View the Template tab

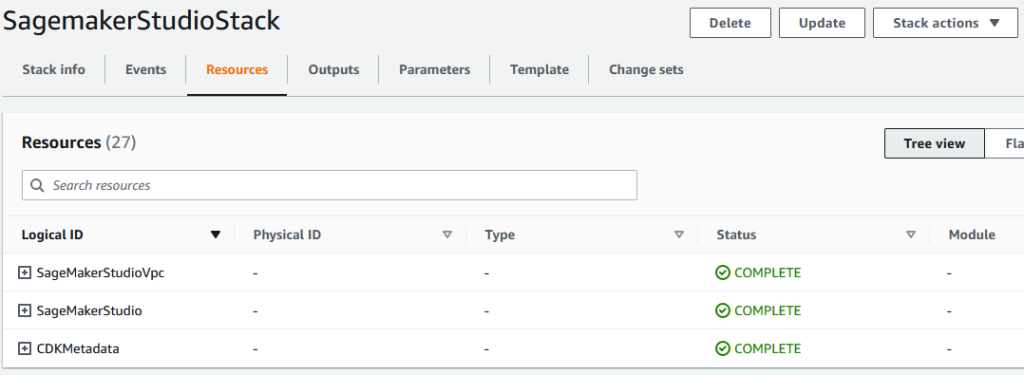[x=539, y=69]
